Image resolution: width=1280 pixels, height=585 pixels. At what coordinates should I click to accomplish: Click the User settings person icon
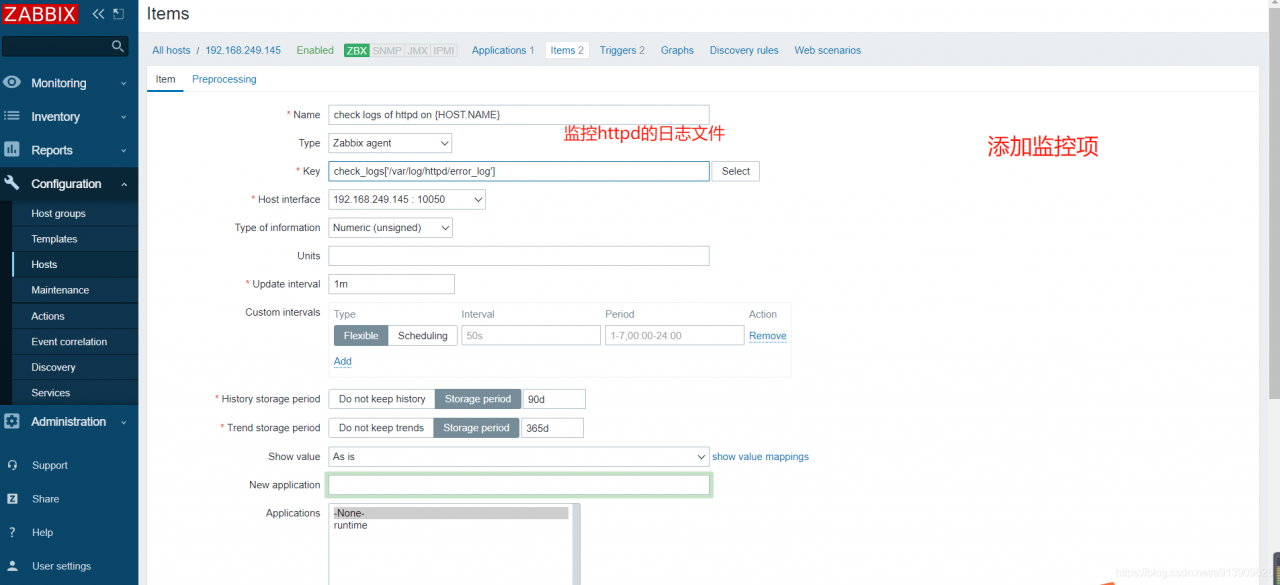pos(12,566)
